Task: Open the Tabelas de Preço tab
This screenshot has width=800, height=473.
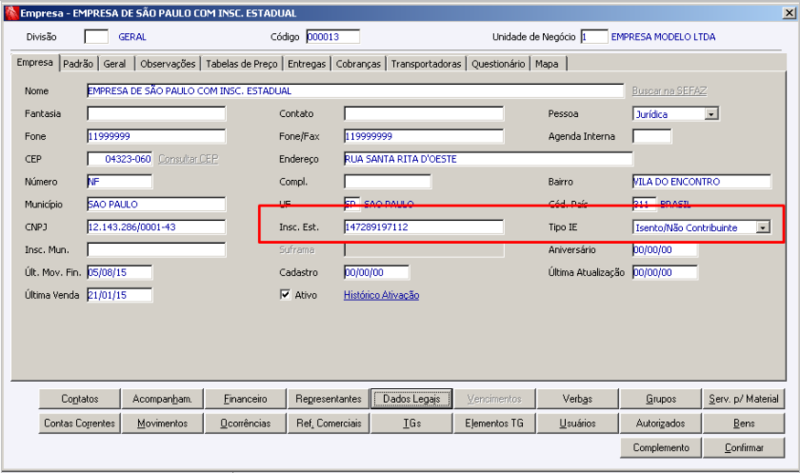Action: [x=242, y=64]
